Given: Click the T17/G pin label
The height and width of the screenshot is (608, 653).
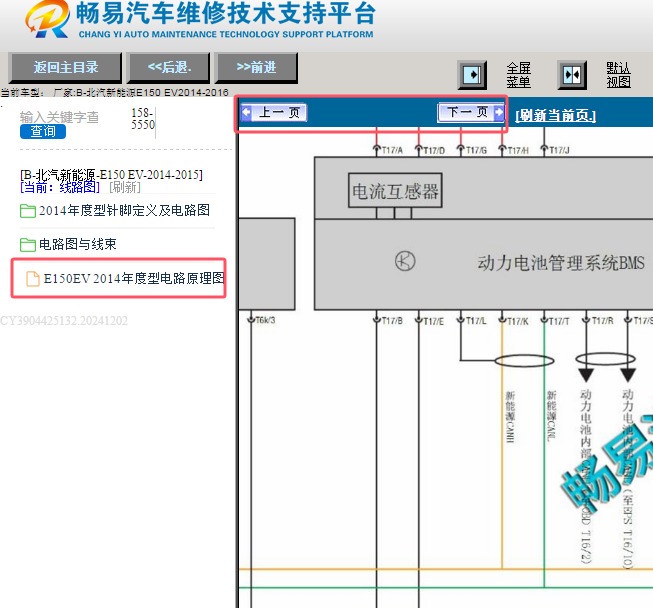Looking at the screenshot, I should tap(476, 150).
